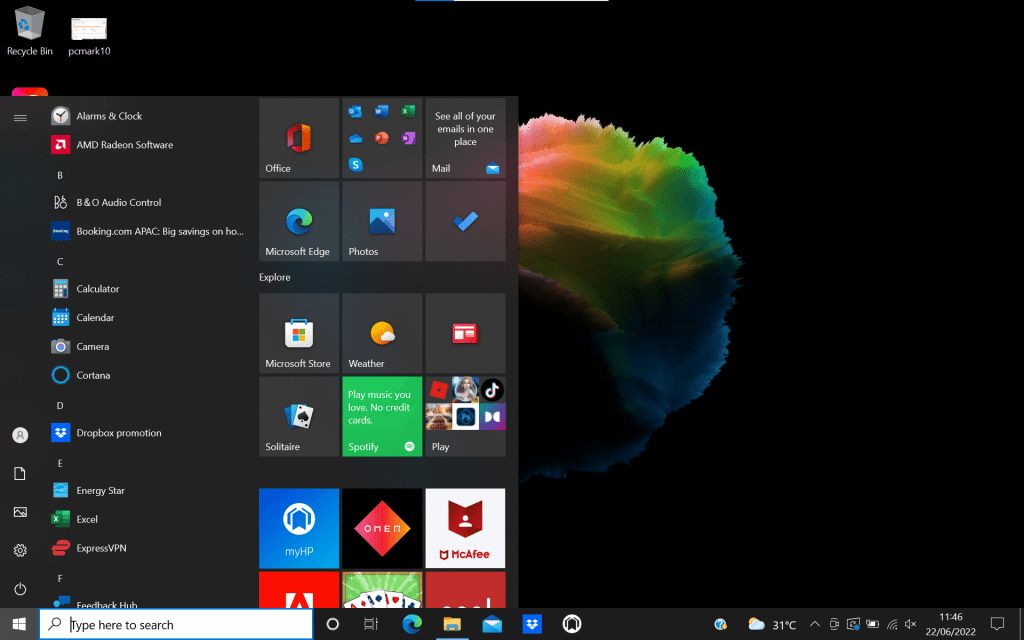The height and width of the screenshot is (640, 1024).
Task: Open network Wi-Fi tray icon
Action: (x=892, y=624)
